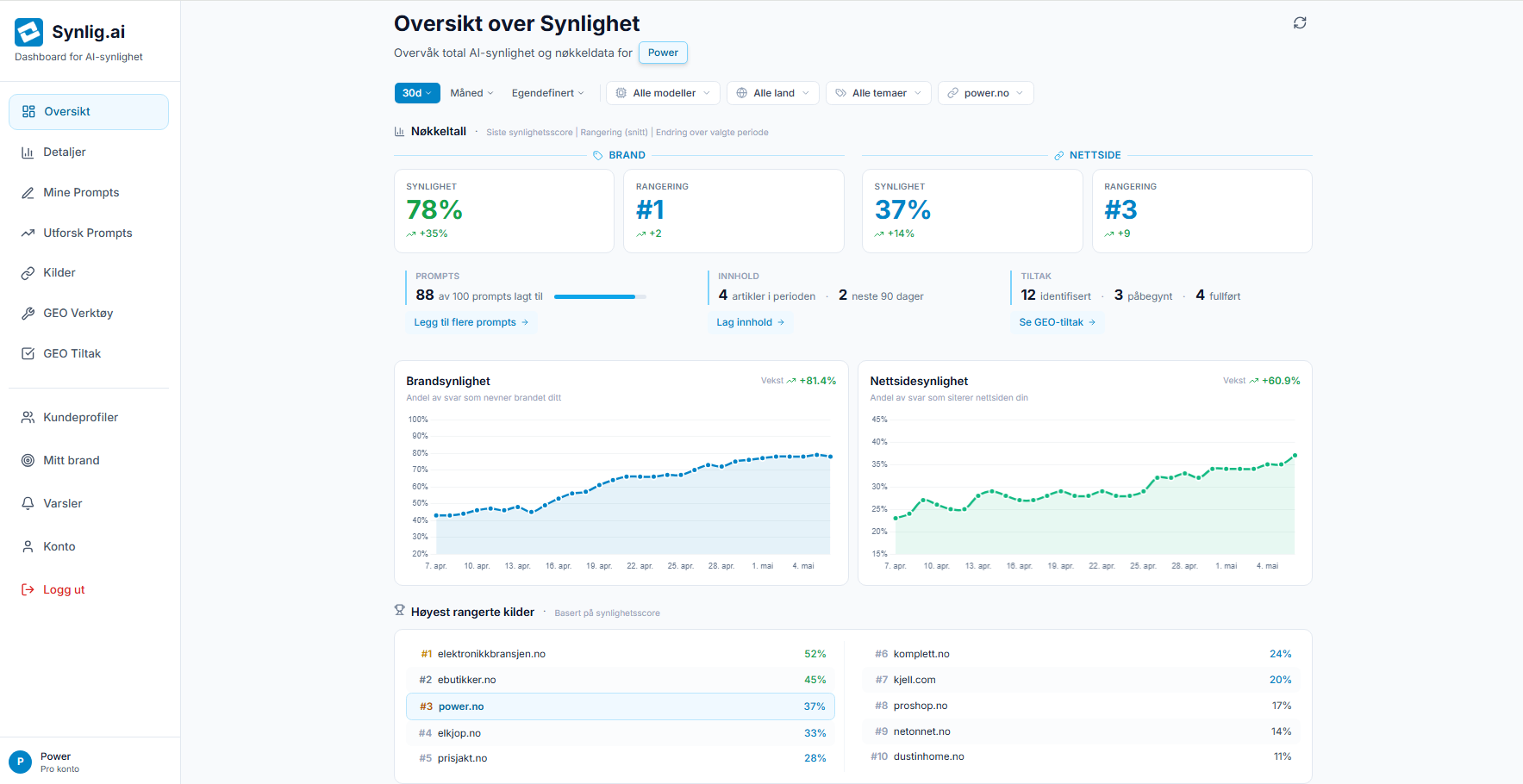Click the Kilder link icon
The height and width of the screenshot is (784, 1523).
click(28, 273)
